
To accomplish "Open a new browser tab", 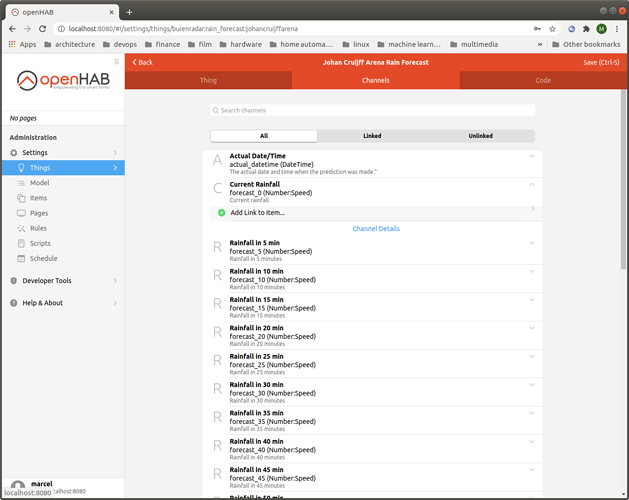I will pos(129,12).
